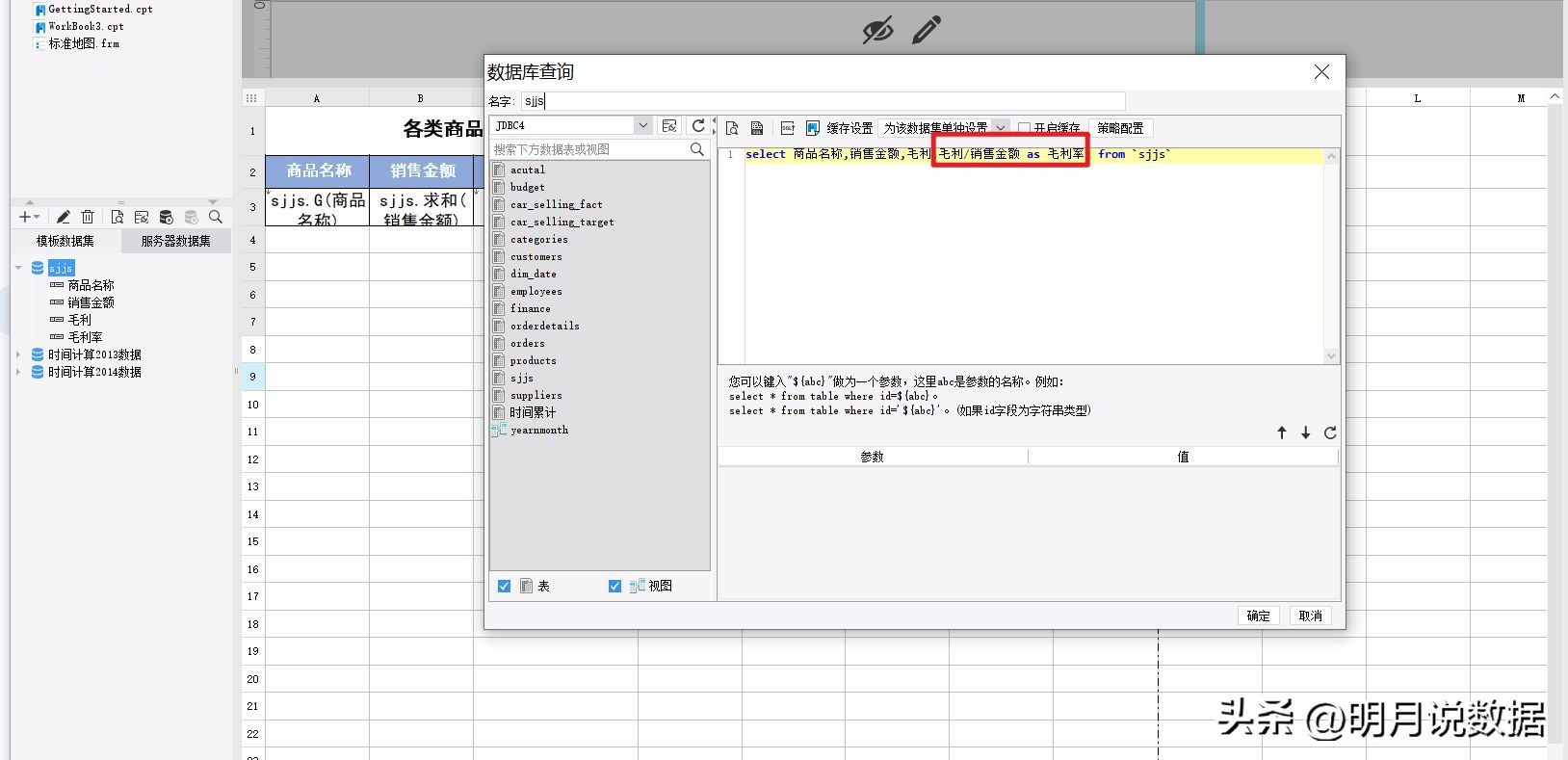Select the 商品名称 field in dataset tree
Screen dimensions: 1568x760
click(x=91, y=285)
